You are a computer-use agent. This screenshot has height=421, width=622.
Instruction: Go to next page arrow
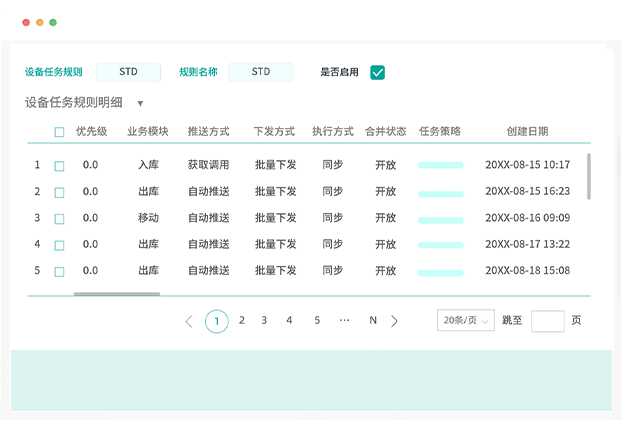pyautogui.click(x=394, y=321)
